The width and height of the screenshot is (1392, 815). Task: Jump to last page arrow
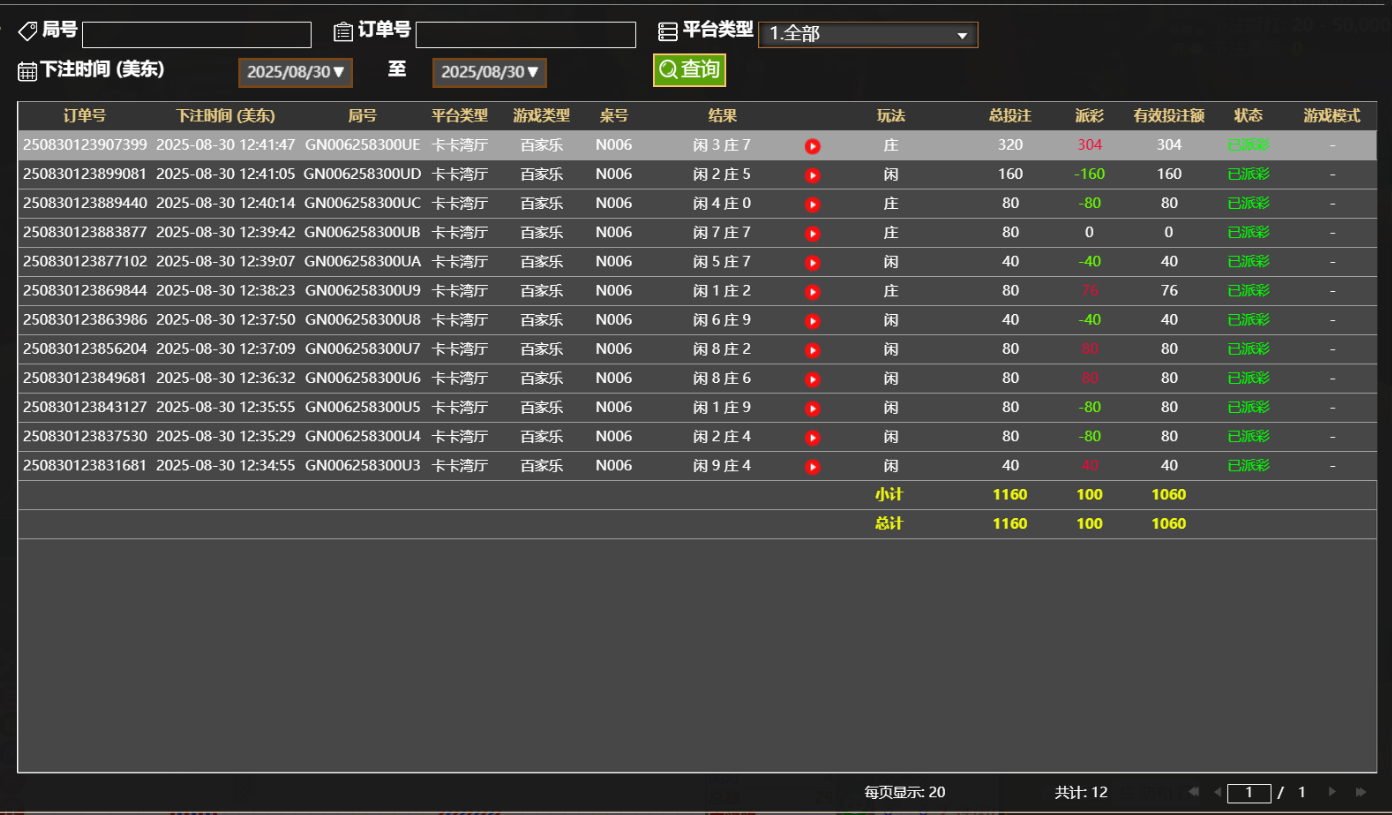1360,792
